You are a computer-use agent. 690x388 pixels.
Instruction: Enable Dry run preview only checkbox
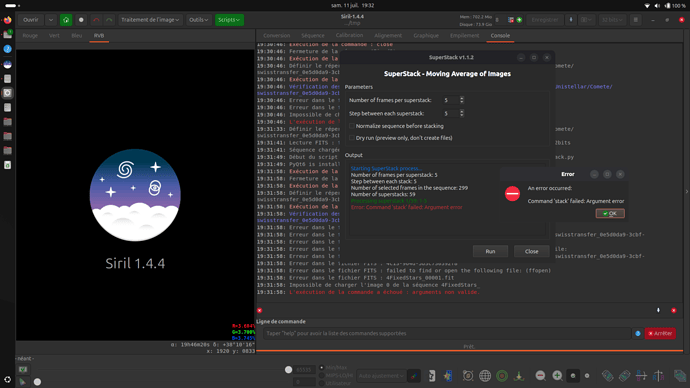(x=352, y=138)
